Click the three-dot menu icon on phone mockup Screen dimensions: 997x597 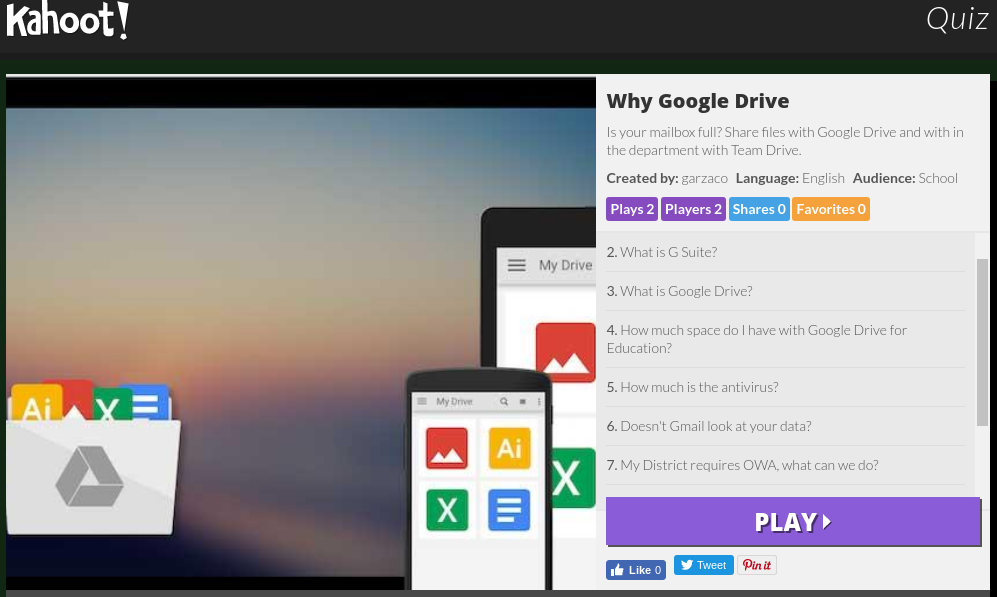coord(539,401)
